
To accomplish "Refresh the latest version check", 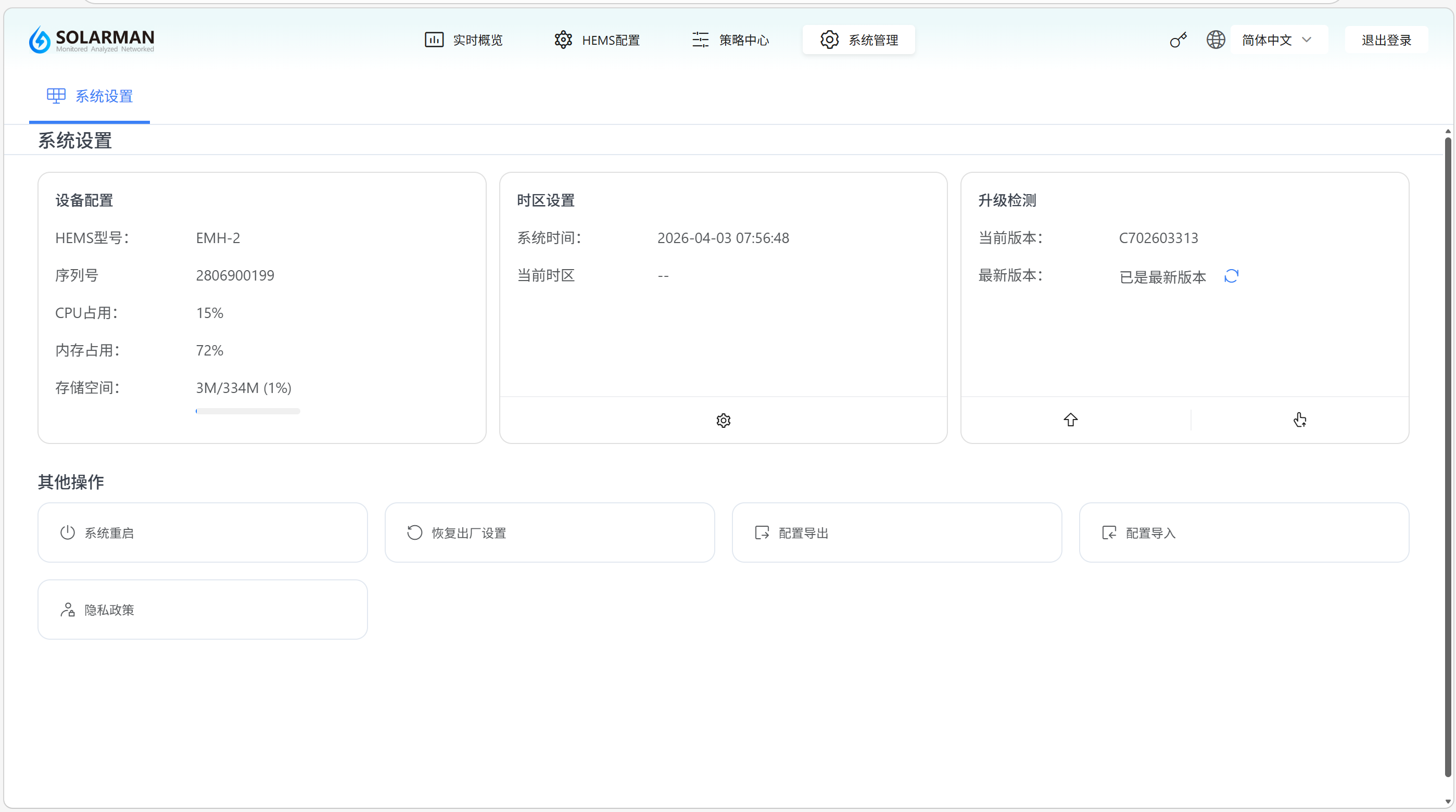I will (1231, 276).
